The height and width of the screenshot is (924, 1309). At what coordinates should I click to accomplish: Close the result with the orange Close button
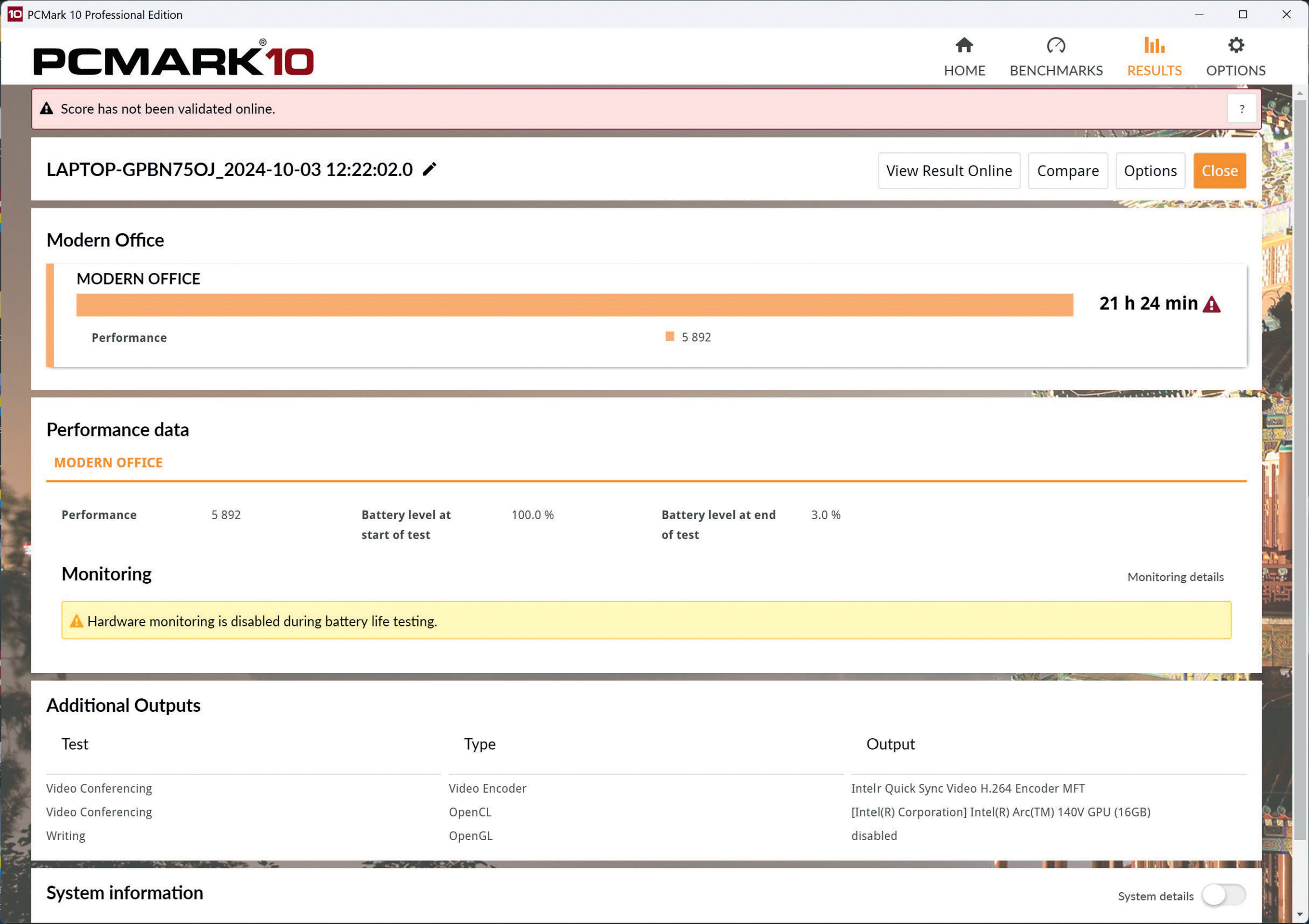point(1219,170)
